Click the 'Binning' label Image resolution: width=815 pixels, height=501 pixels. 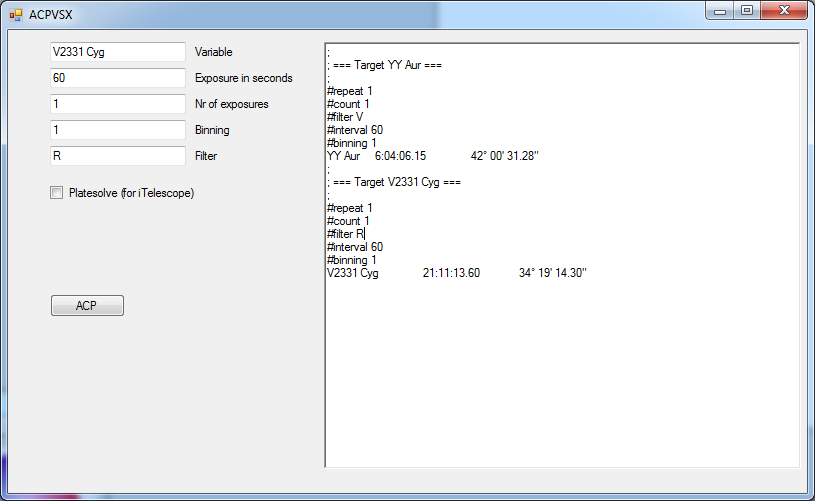coord(212,130)
